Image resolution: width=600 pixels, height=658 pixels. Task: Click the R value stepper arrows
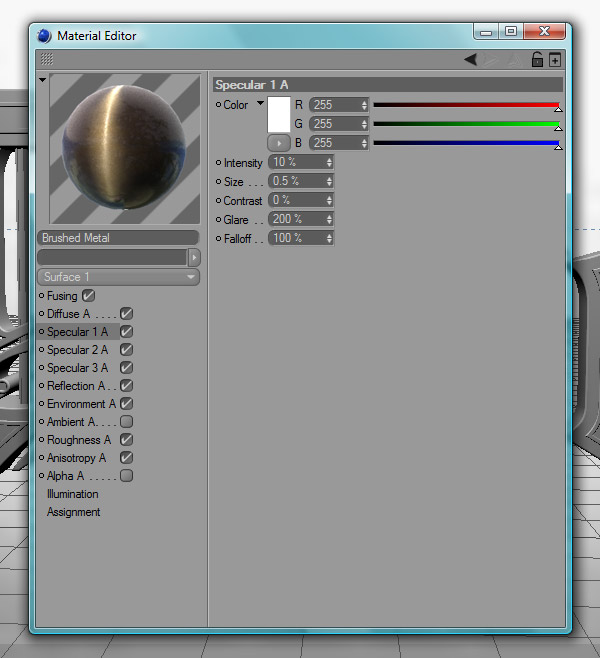[x=364, y=105]
